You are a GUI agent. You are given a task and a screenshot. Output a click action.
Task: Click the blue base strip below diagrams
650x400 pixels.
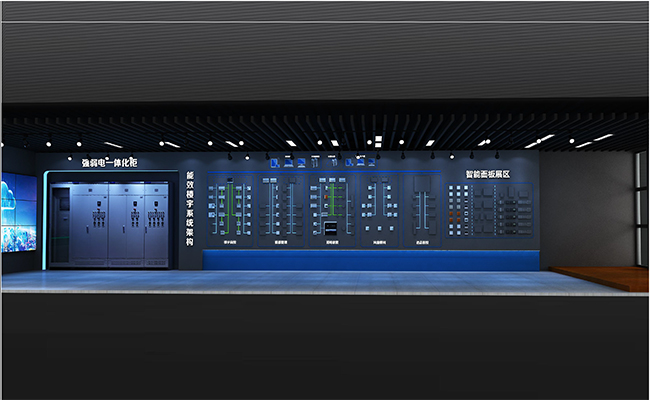tap(370, 260)
